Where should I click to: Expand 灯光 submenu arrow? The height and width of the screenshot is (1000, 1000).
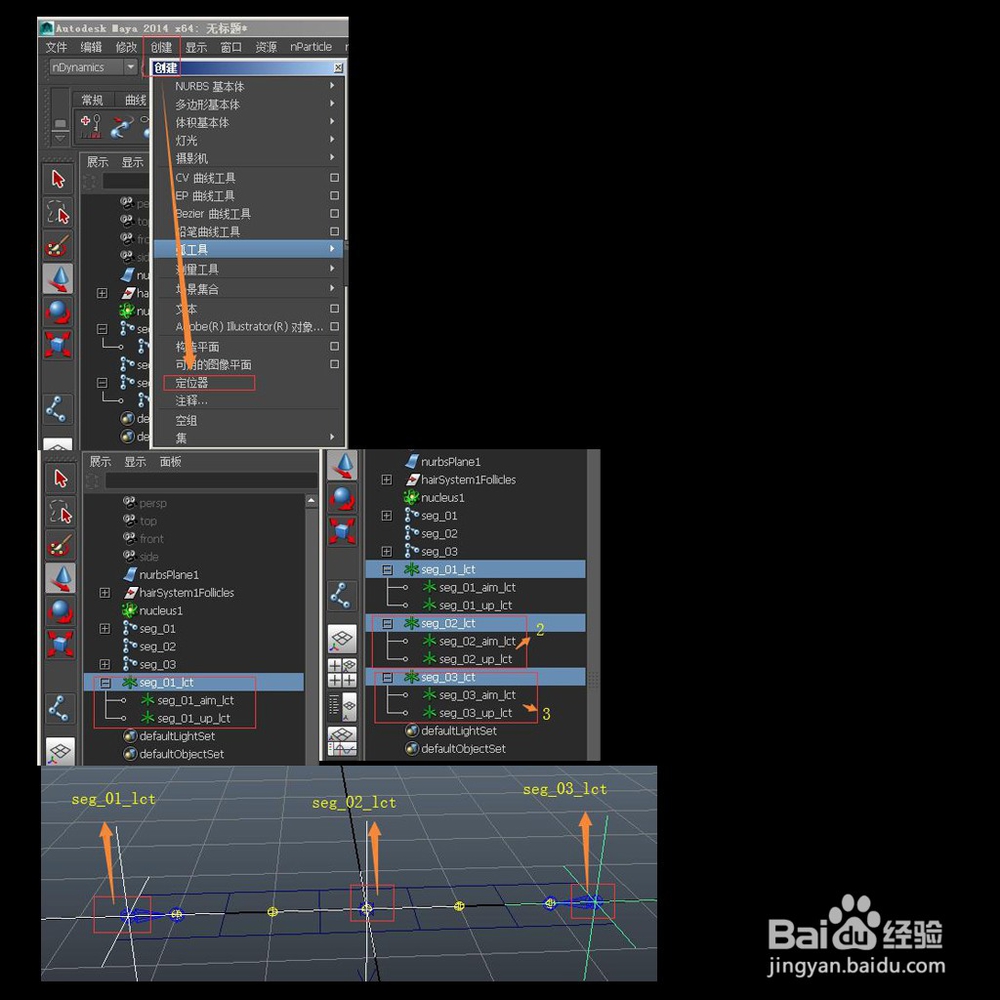click(x=332, y=139)
